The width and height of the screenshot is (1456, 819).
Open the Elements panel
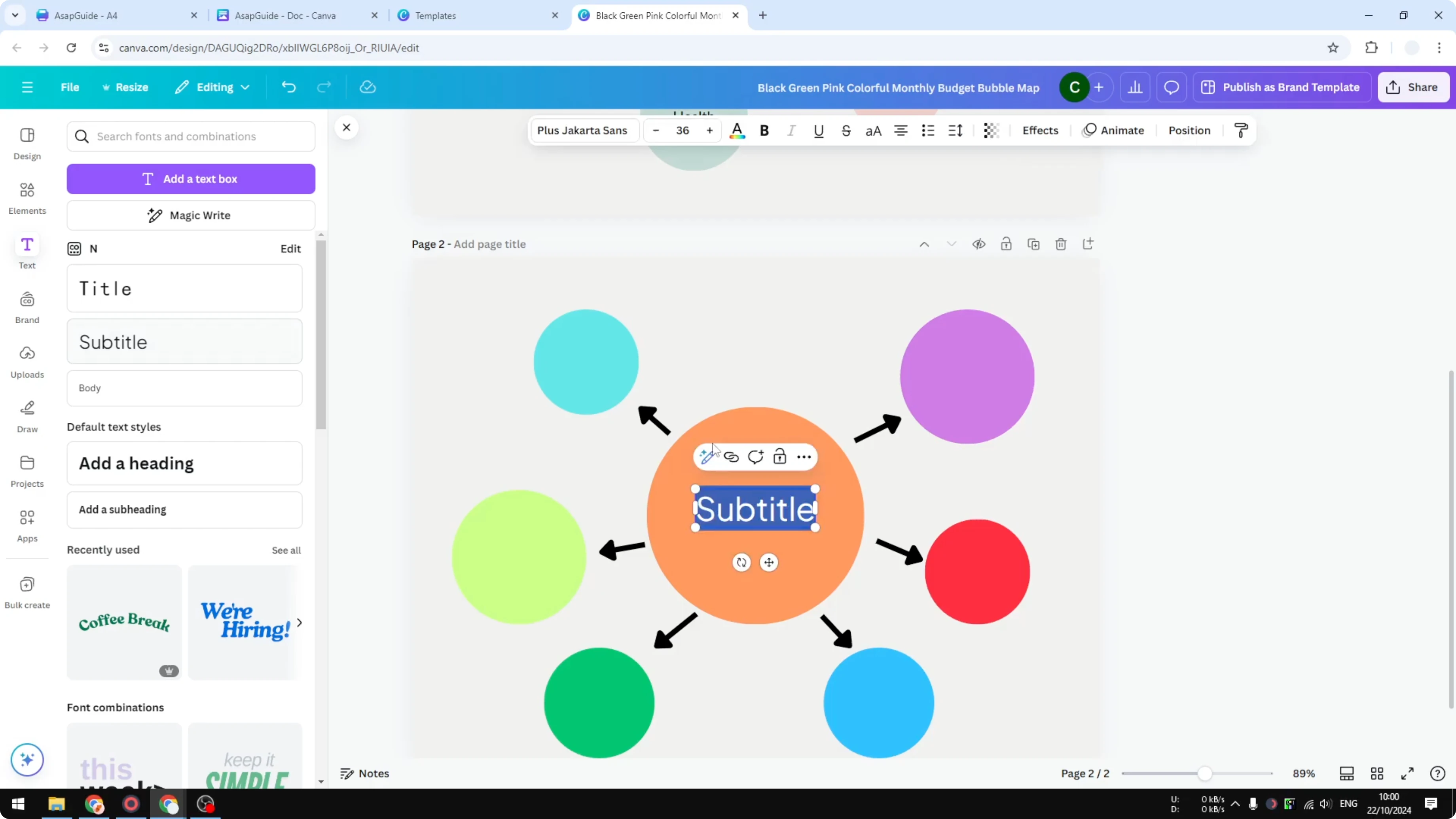pos(27,197)
